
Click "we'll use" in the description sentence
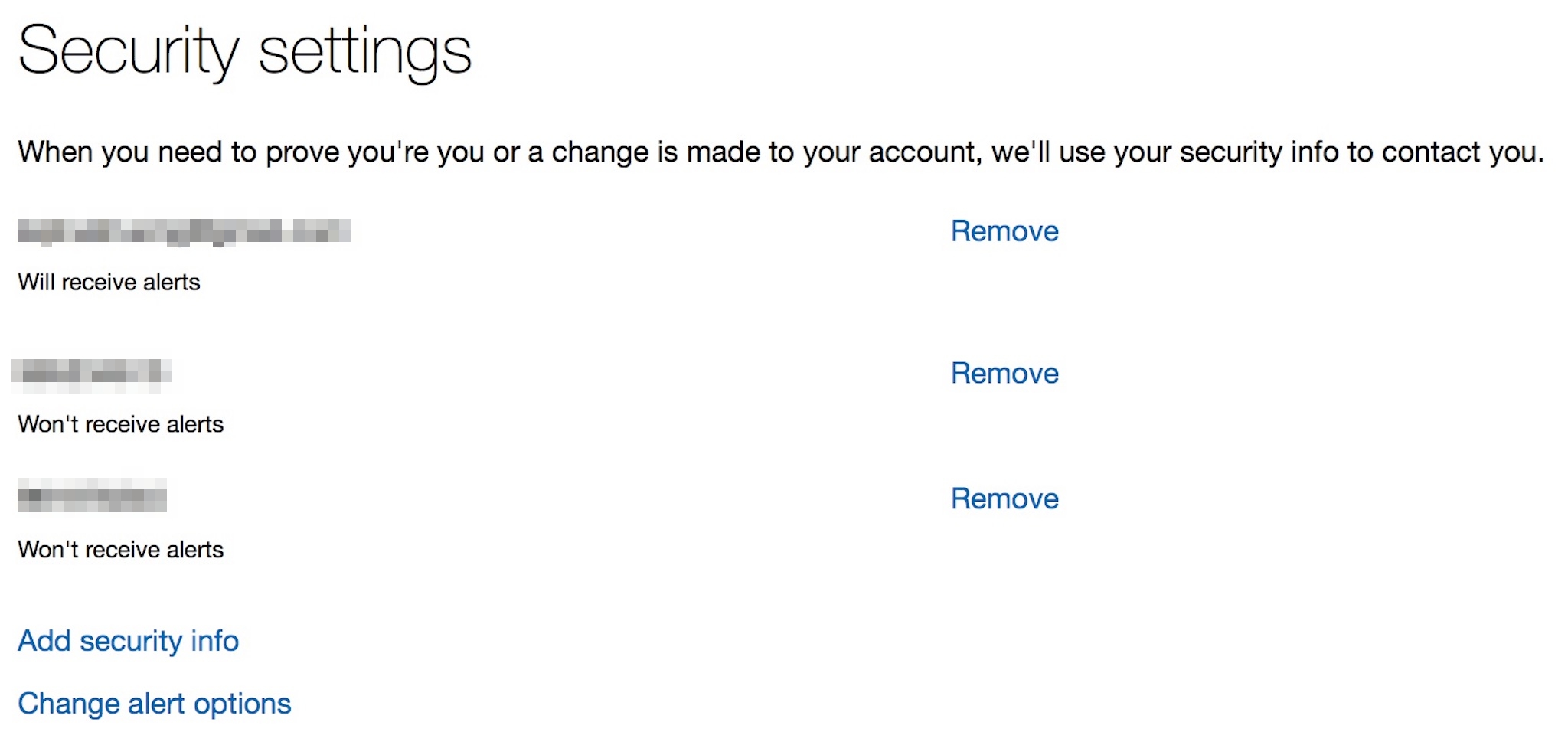click(x=1048, y=152)
